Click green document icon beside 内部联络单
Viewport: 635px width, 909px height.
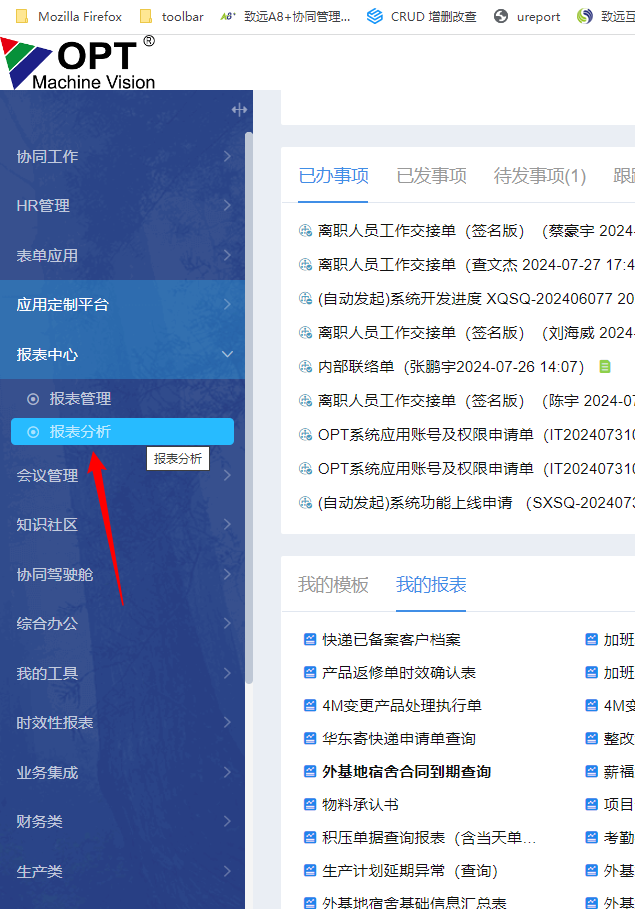click(604, 367)
